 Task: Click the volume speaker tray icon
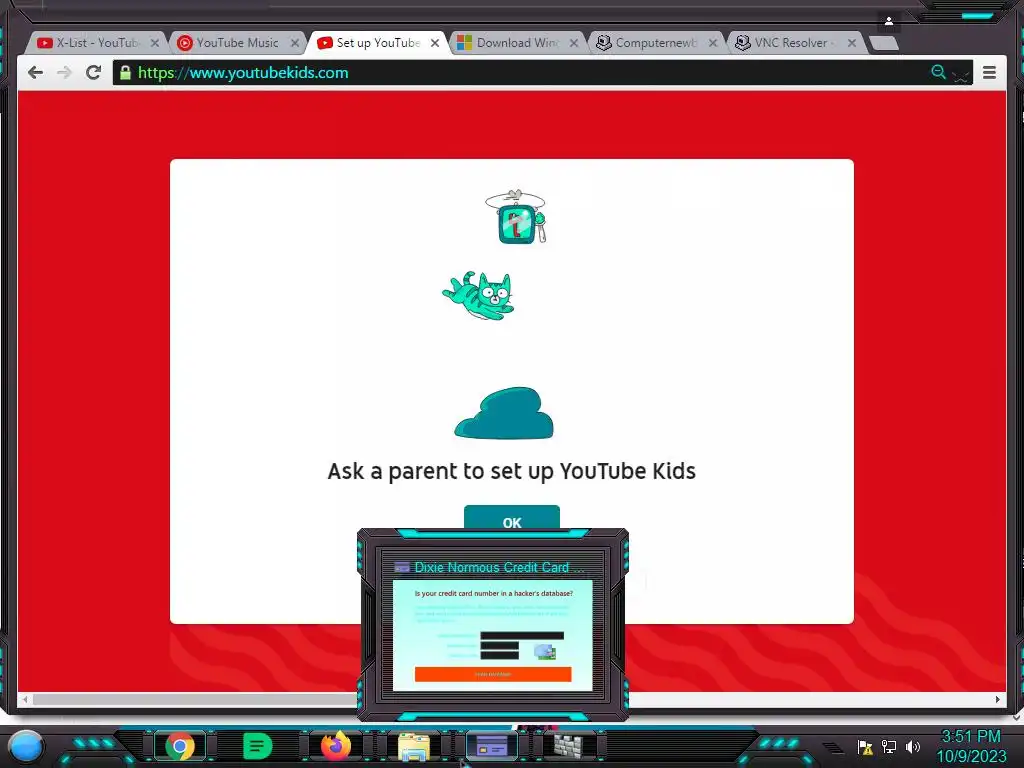click(913, 746)
